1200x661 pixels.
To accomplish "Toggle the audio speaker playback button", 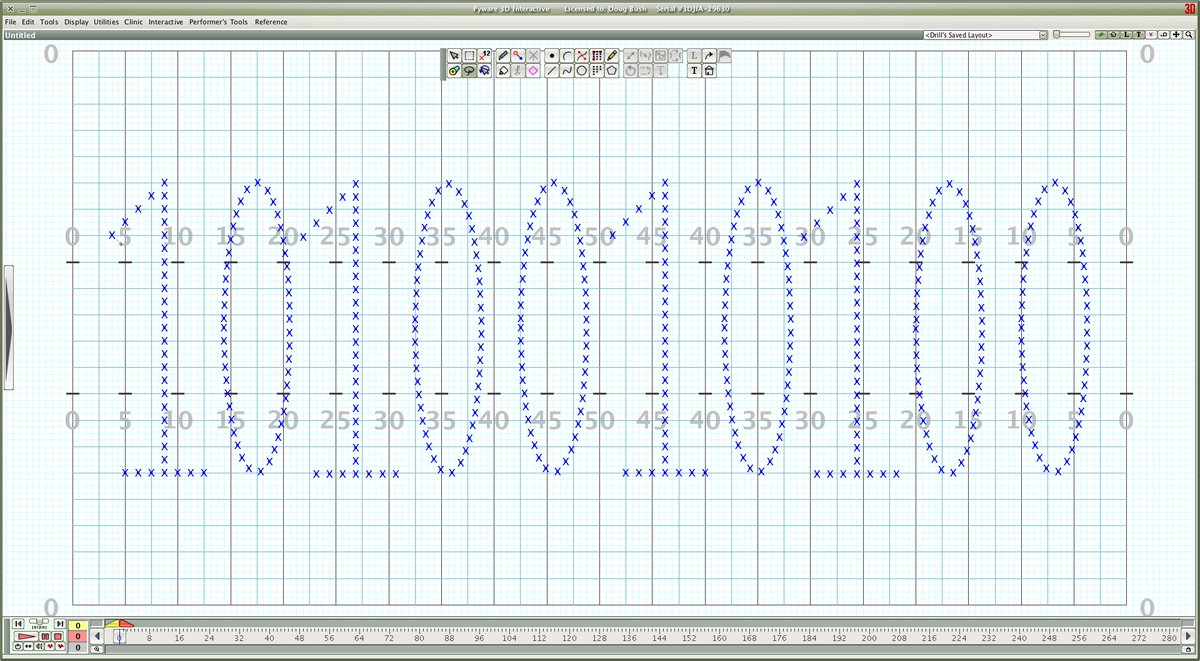I will (x=39, y=647).
